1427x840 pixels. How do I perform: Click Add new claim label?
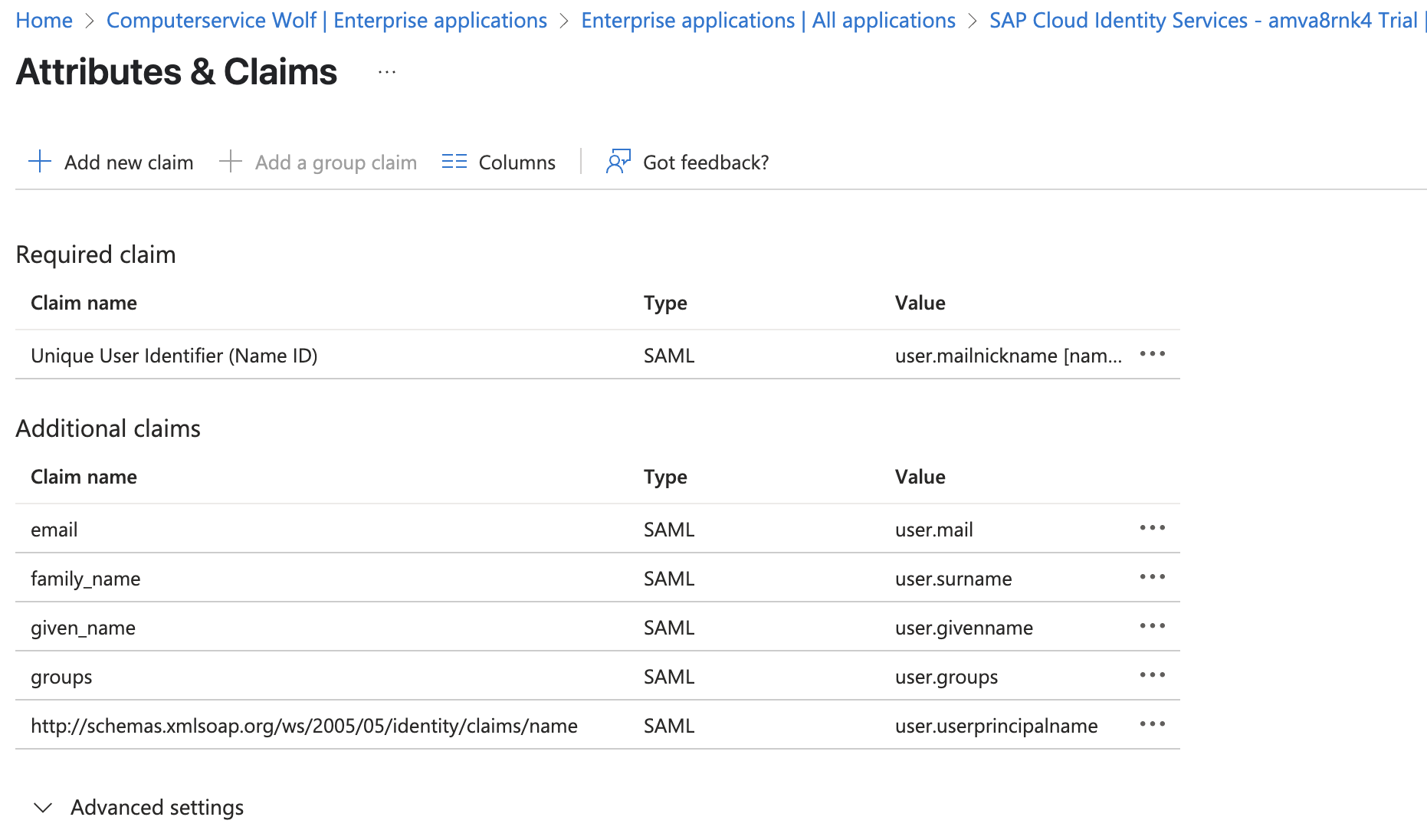coord(129,162)
